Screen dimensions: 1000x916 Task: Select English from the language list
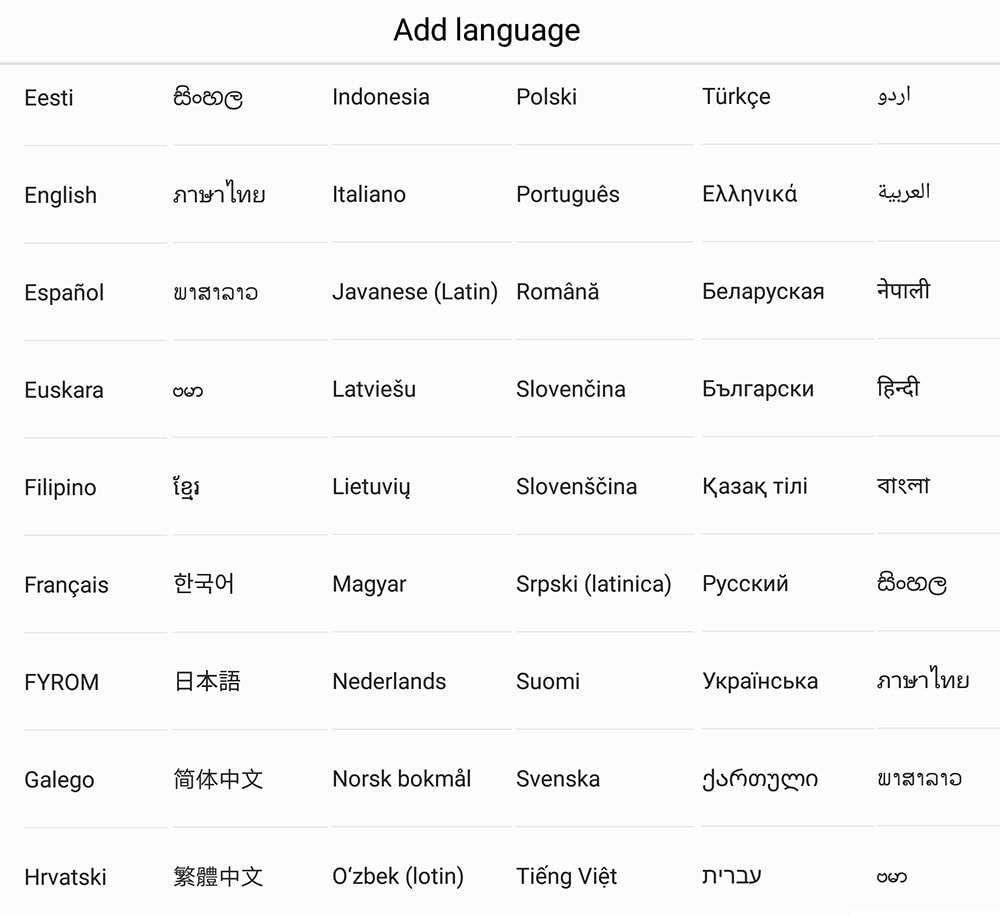click(x=61, y=195)
